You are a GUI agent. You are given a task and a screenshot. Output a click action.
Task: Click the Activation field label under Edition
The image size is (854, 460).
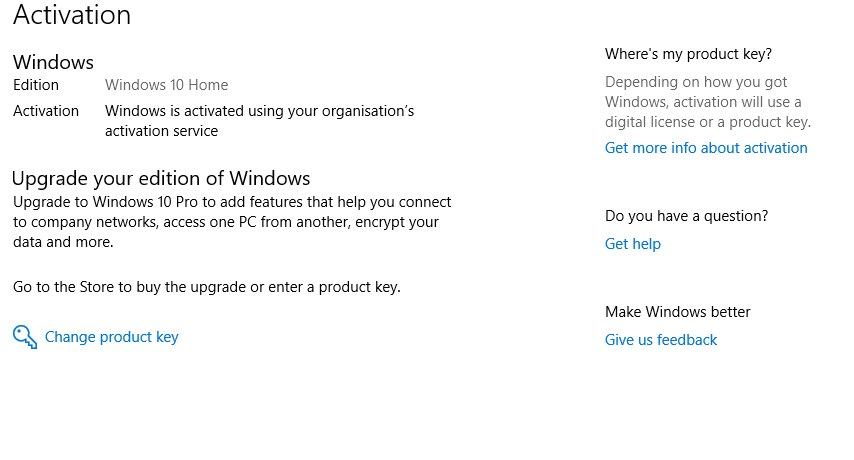click(46, 111)
